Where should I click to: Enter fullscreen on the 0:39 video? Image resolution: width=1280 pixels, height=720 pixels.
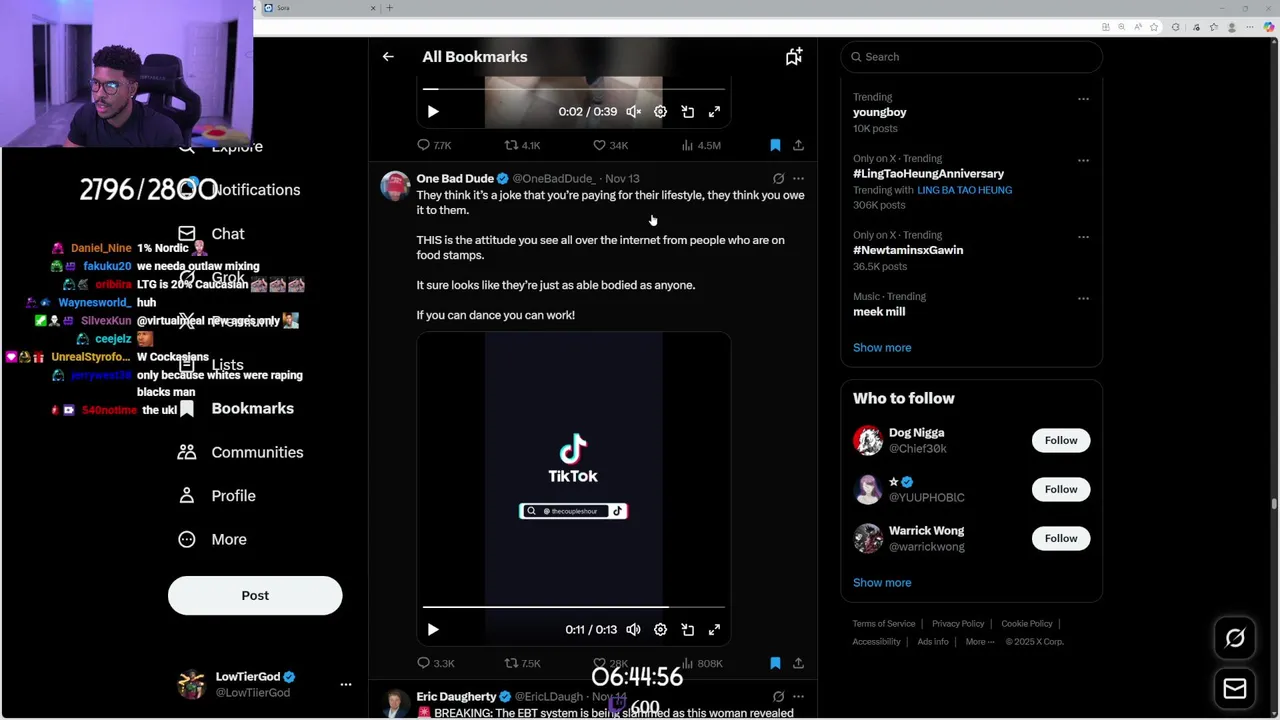pos(714,112)
